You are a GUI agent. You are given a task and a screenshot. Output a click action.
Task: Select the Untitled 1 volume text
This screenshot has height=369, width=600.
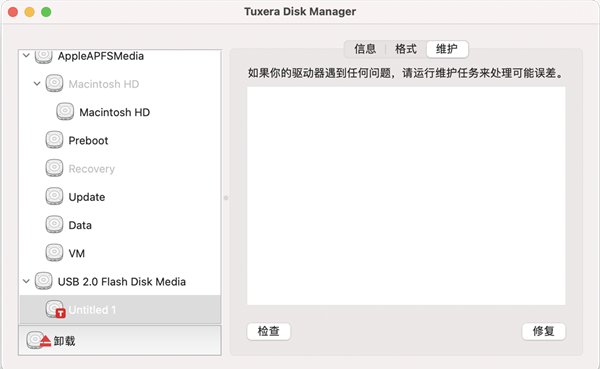pos(92,310)
